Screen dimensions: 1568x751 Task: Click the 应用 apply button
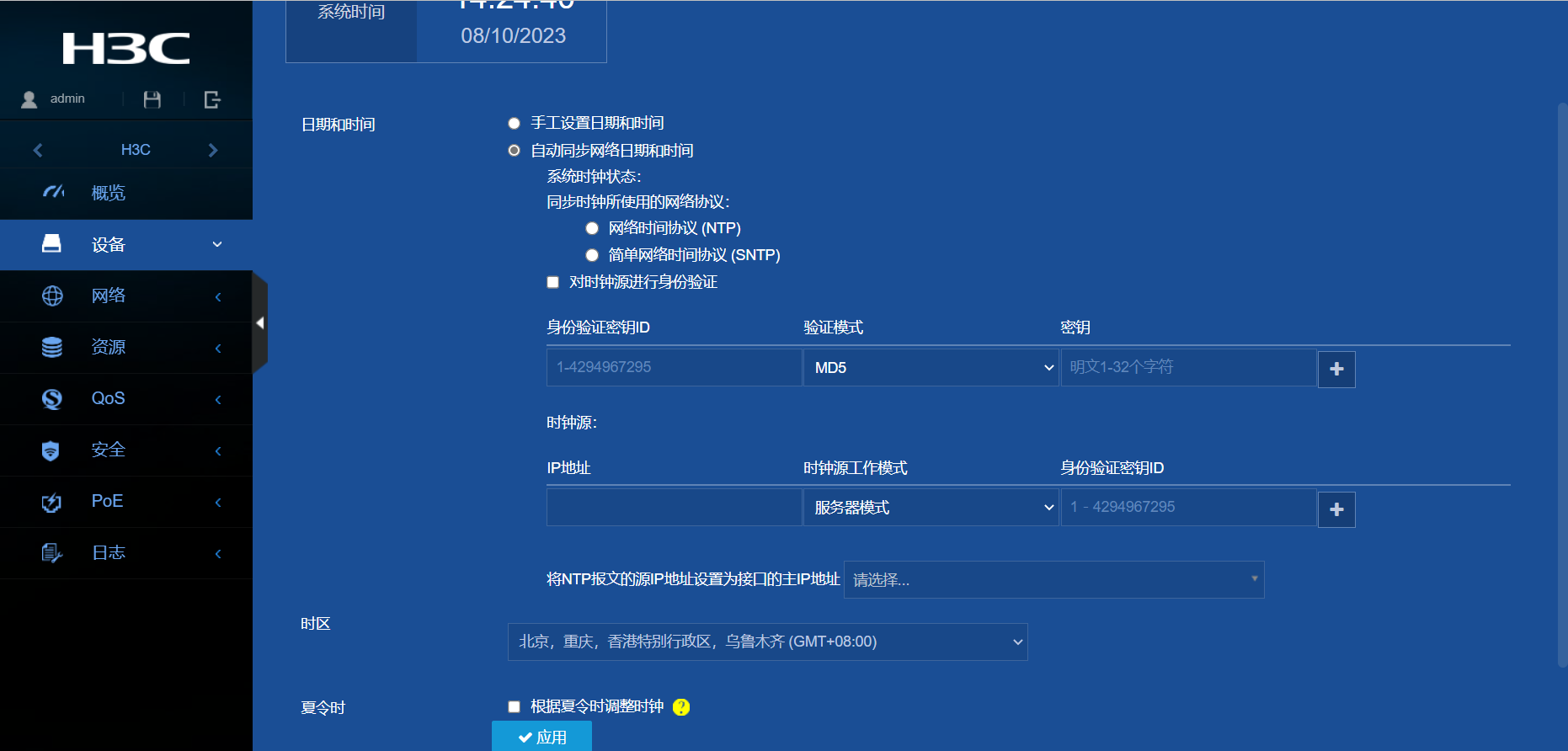[x=541, y=737]
